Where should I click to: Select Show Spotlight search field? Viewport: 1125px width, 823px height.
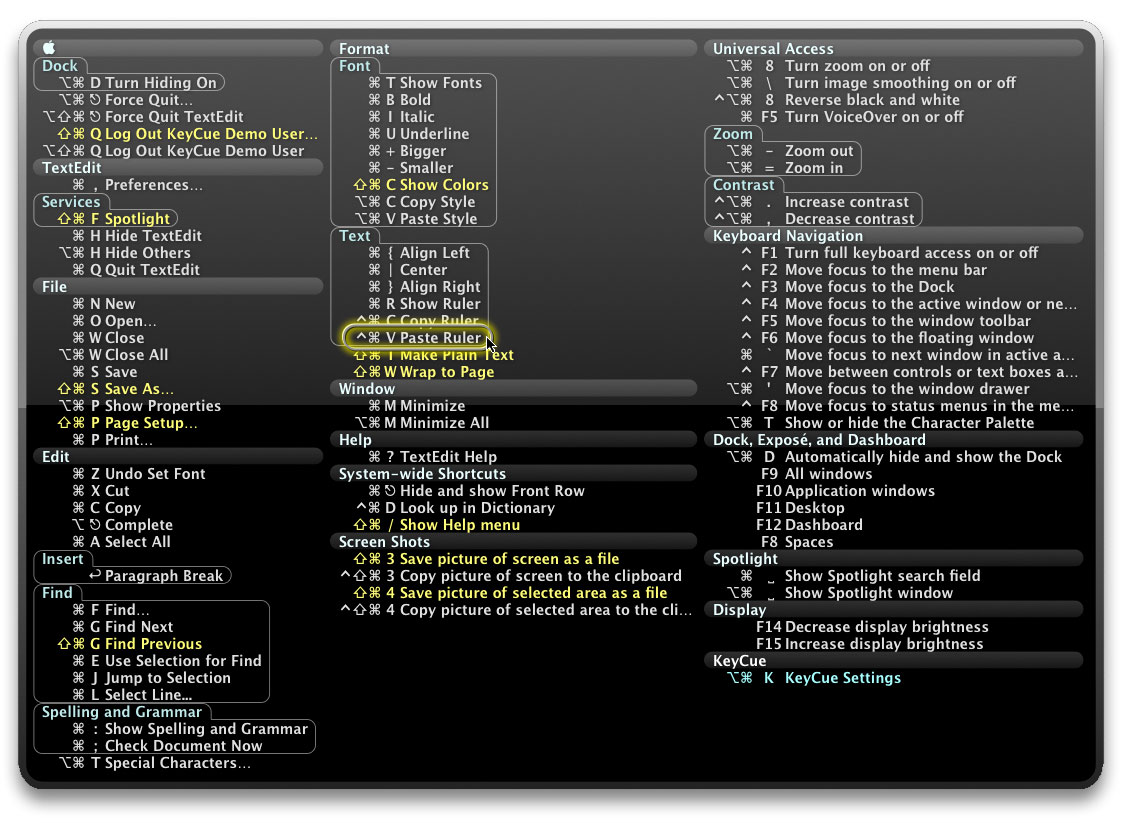(885, 576)
